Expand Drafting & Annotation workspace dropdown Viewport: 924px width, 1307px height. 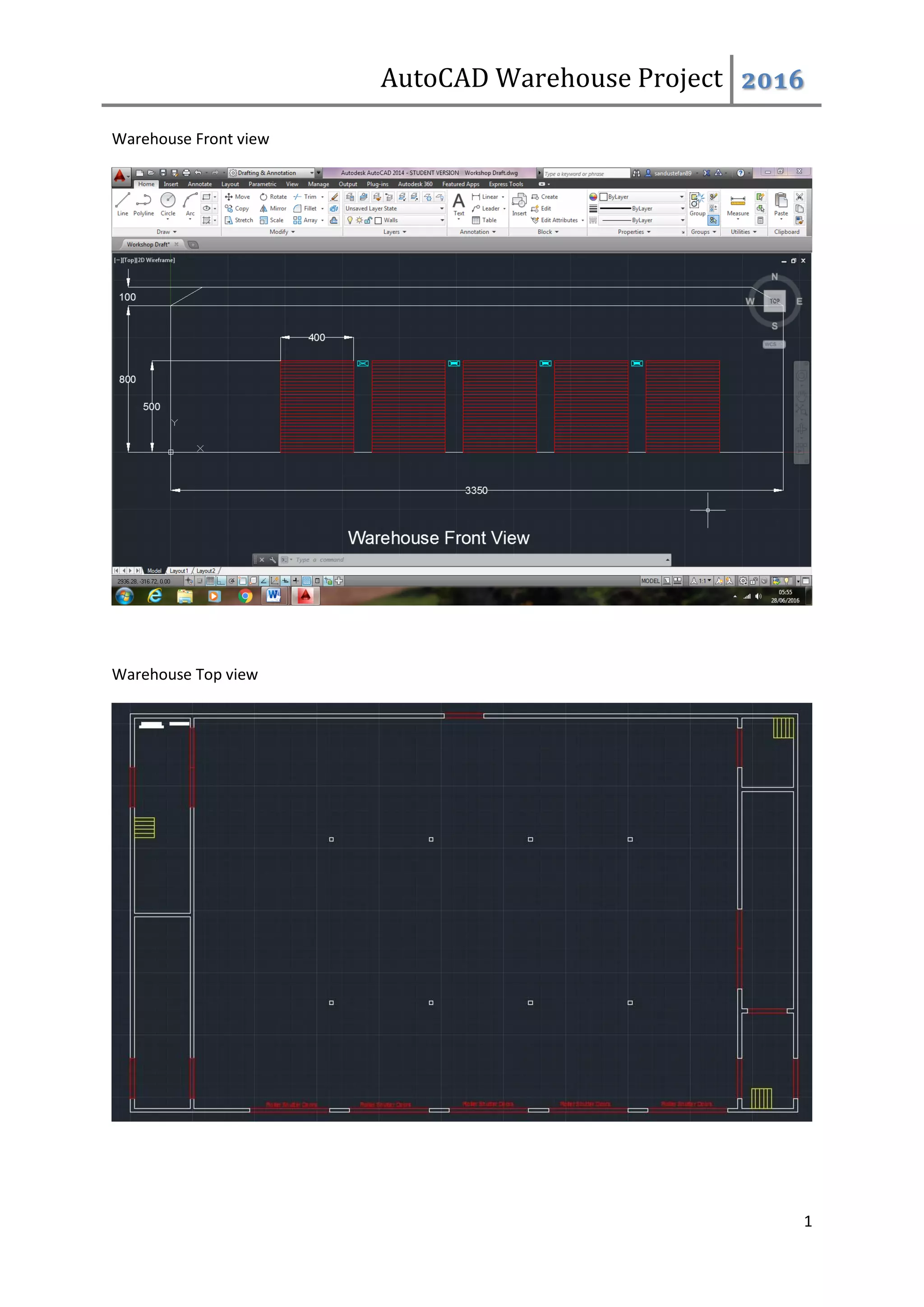pos(312,173)
